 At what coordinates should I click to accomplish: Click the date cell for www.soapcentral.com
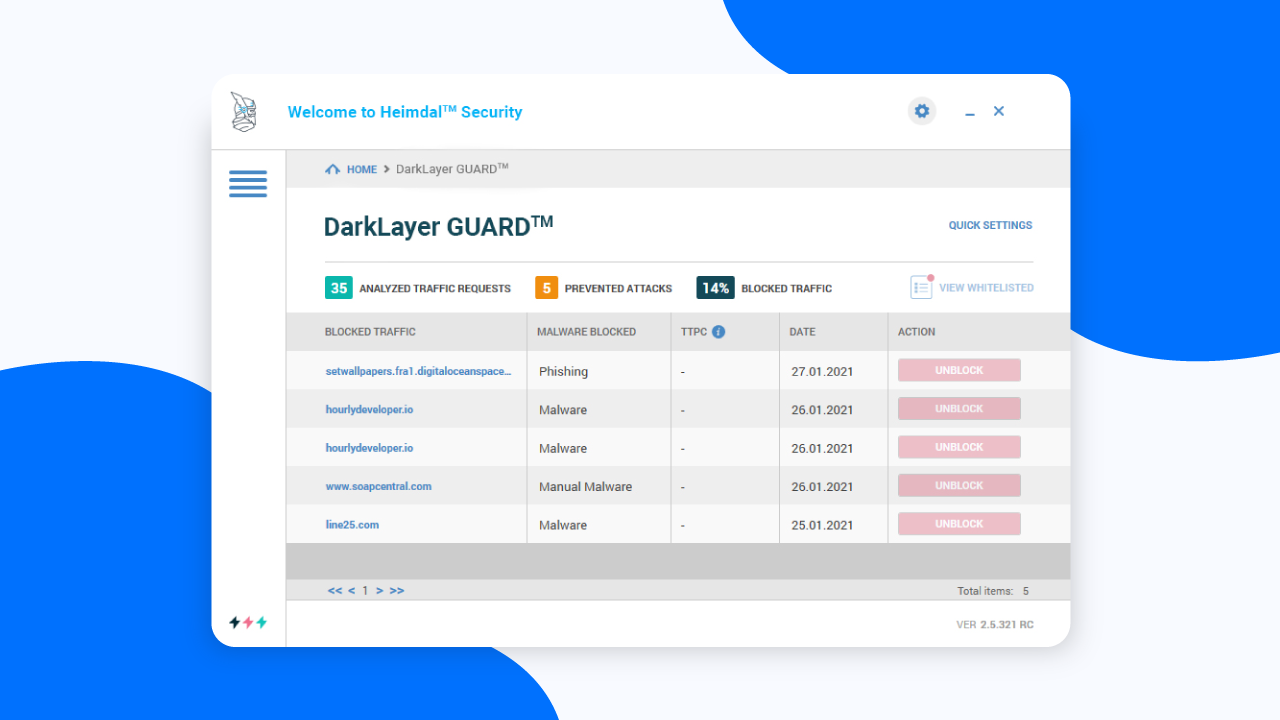point(822,487)
